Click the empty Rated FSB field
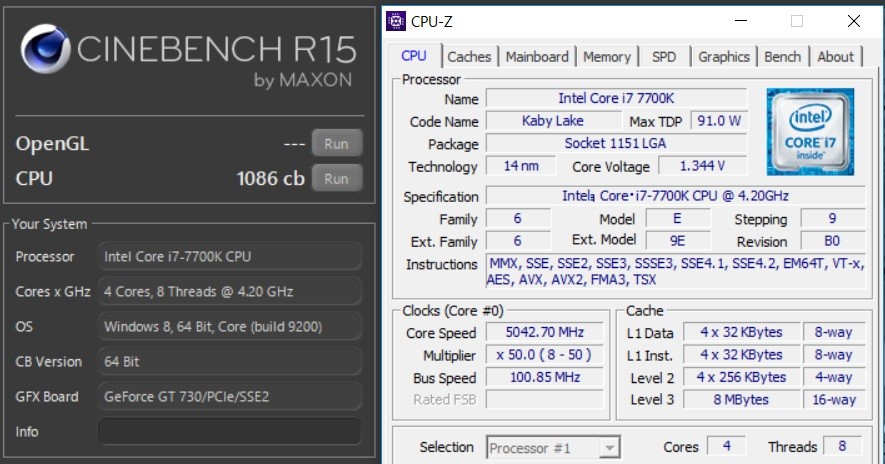The height and width of the screenshot is (464, 885). coord(545,399)
